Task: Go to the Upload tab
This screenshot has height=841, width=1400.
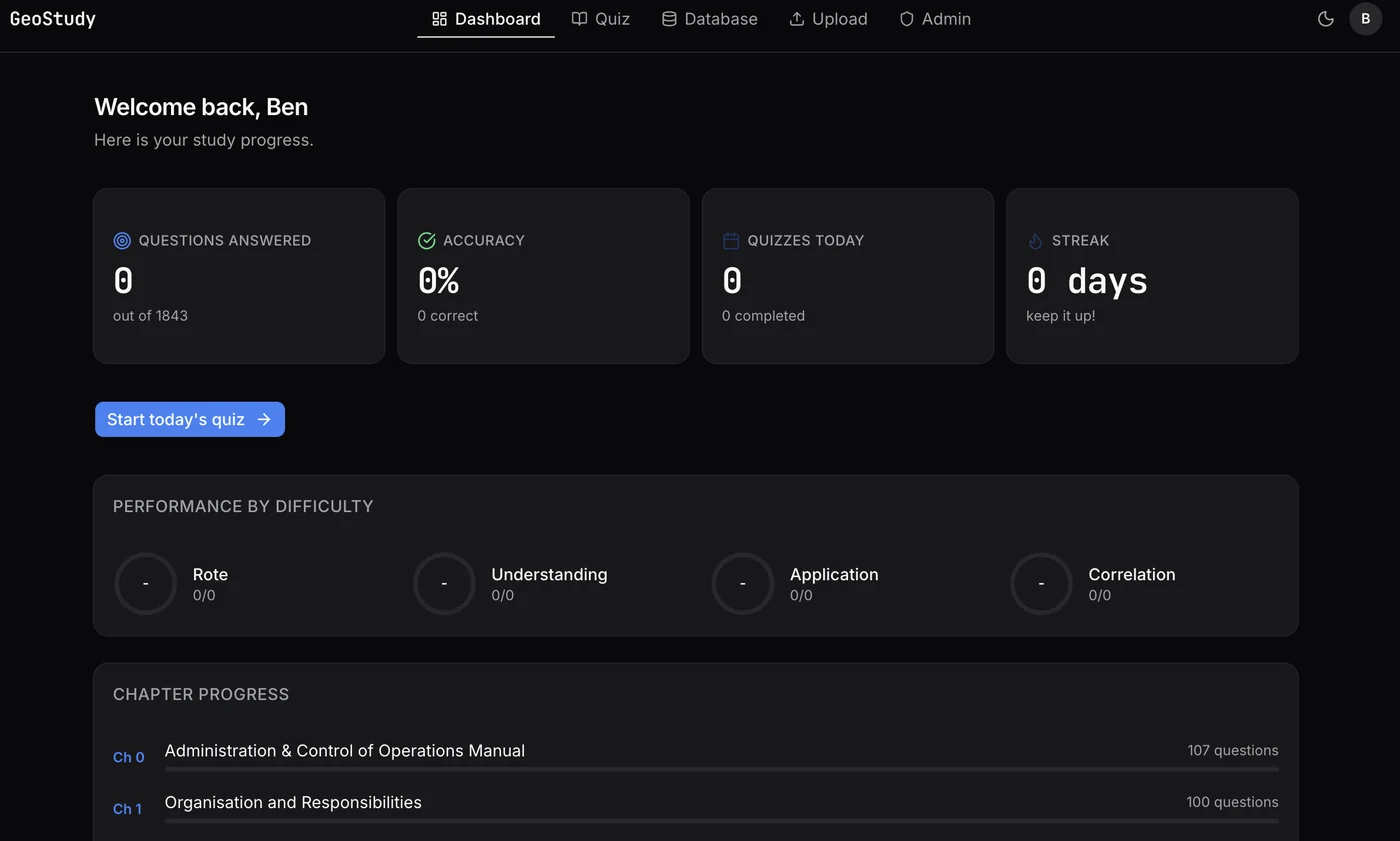Action: tap(828, 19)
